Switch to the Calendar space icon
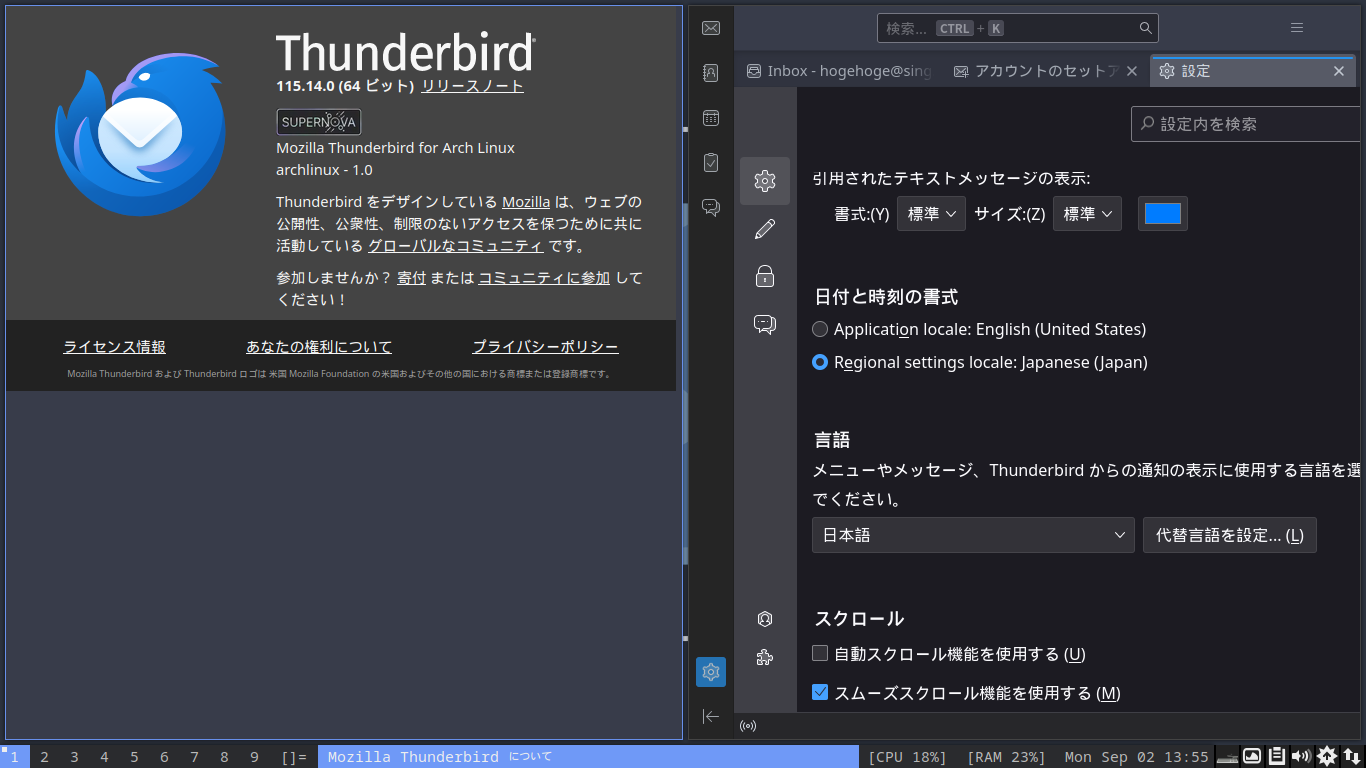Screen dimensions: 1366x768 (711, 118)
